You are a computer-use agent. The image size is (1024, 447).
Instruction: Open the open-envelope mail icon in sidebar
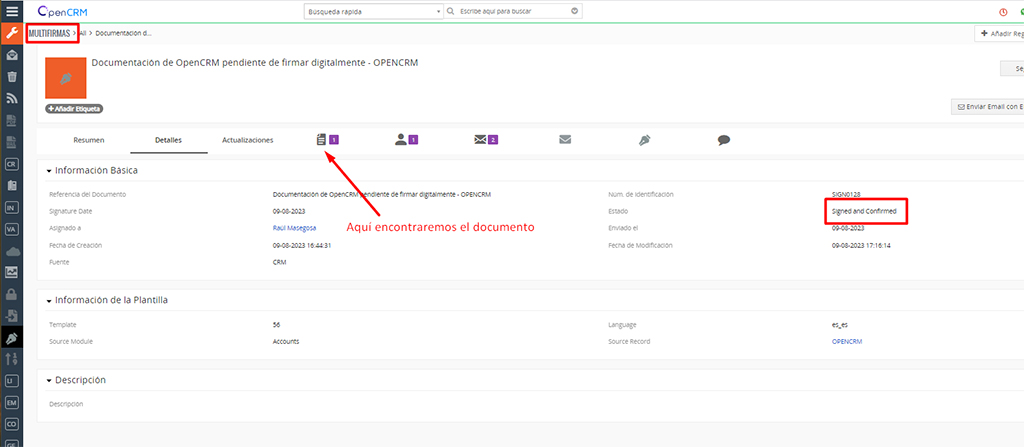click(11, 55)
